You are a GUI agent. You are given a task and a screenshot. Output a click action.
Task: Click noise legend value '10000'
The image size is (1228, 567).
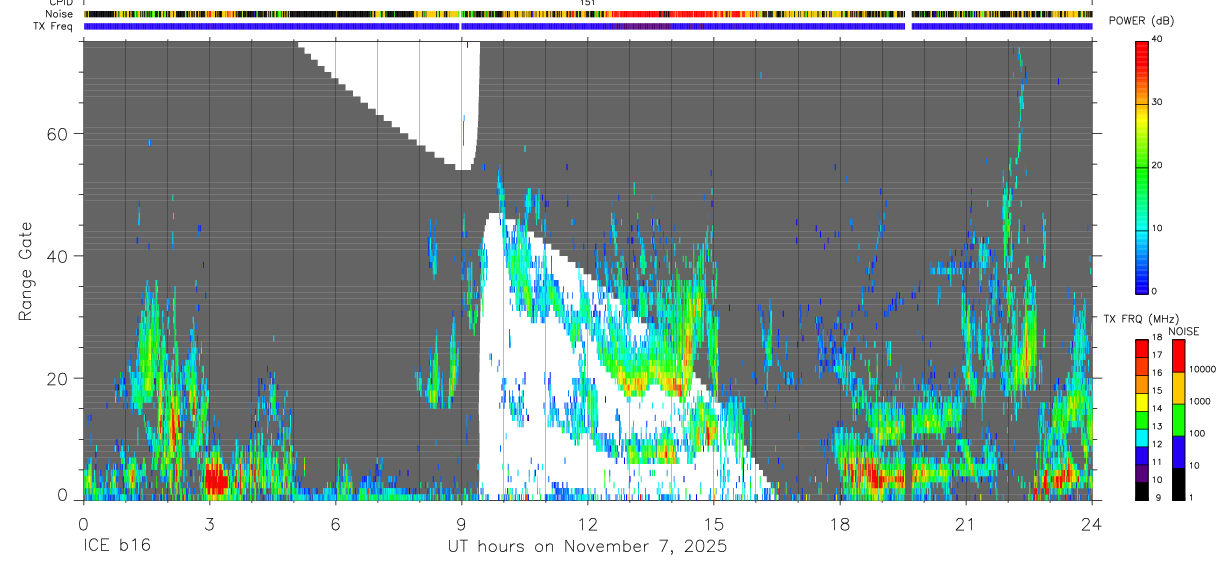[x=1202, y=369]
